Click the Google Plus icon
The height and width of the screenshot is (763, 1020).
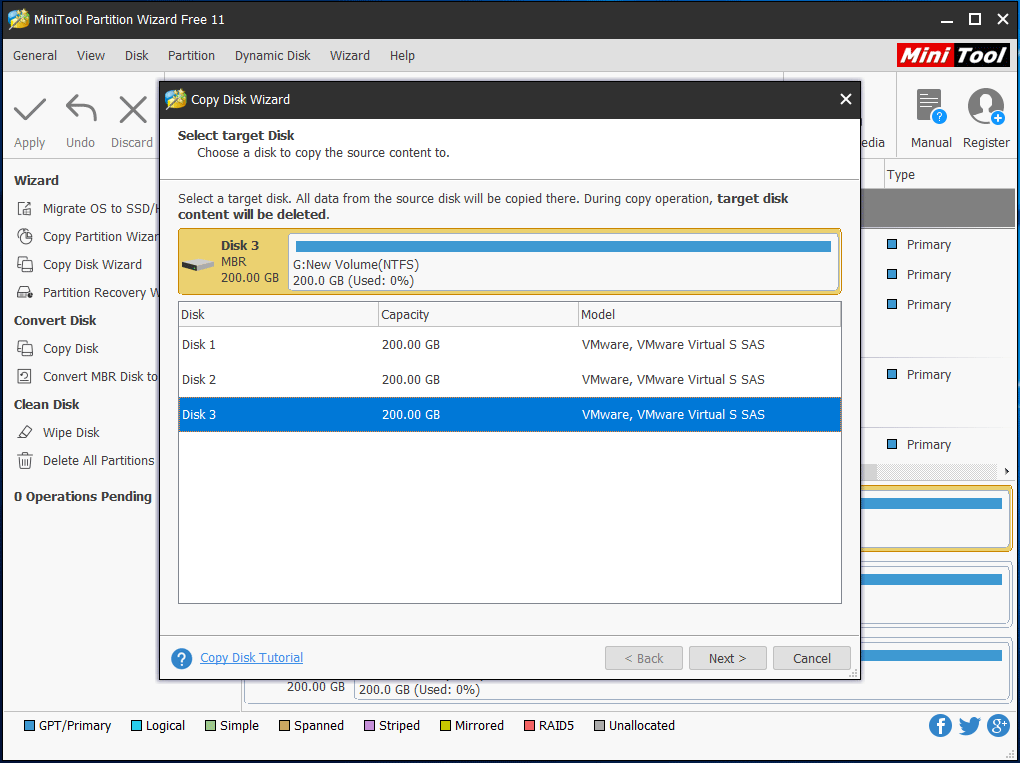(998, 726)
